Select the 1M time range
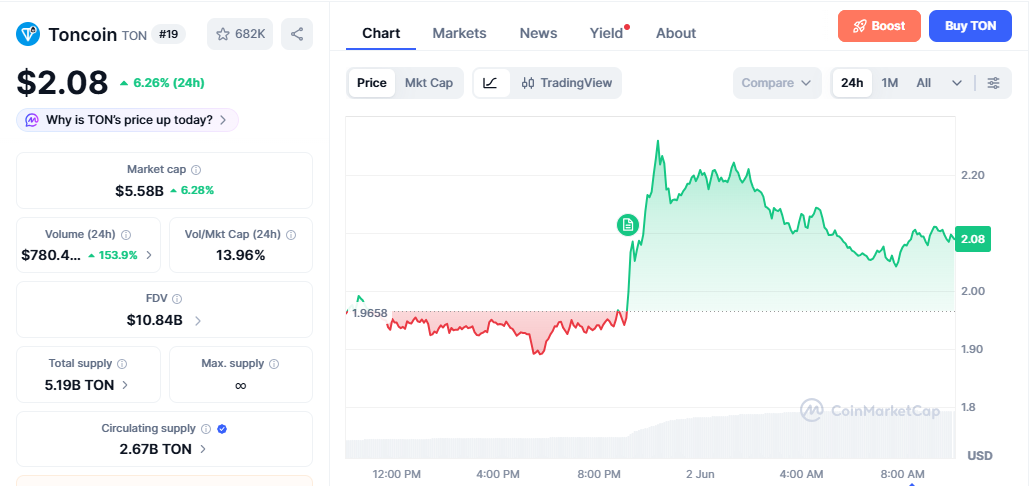 pyautogui.click(x=890, y=83)
